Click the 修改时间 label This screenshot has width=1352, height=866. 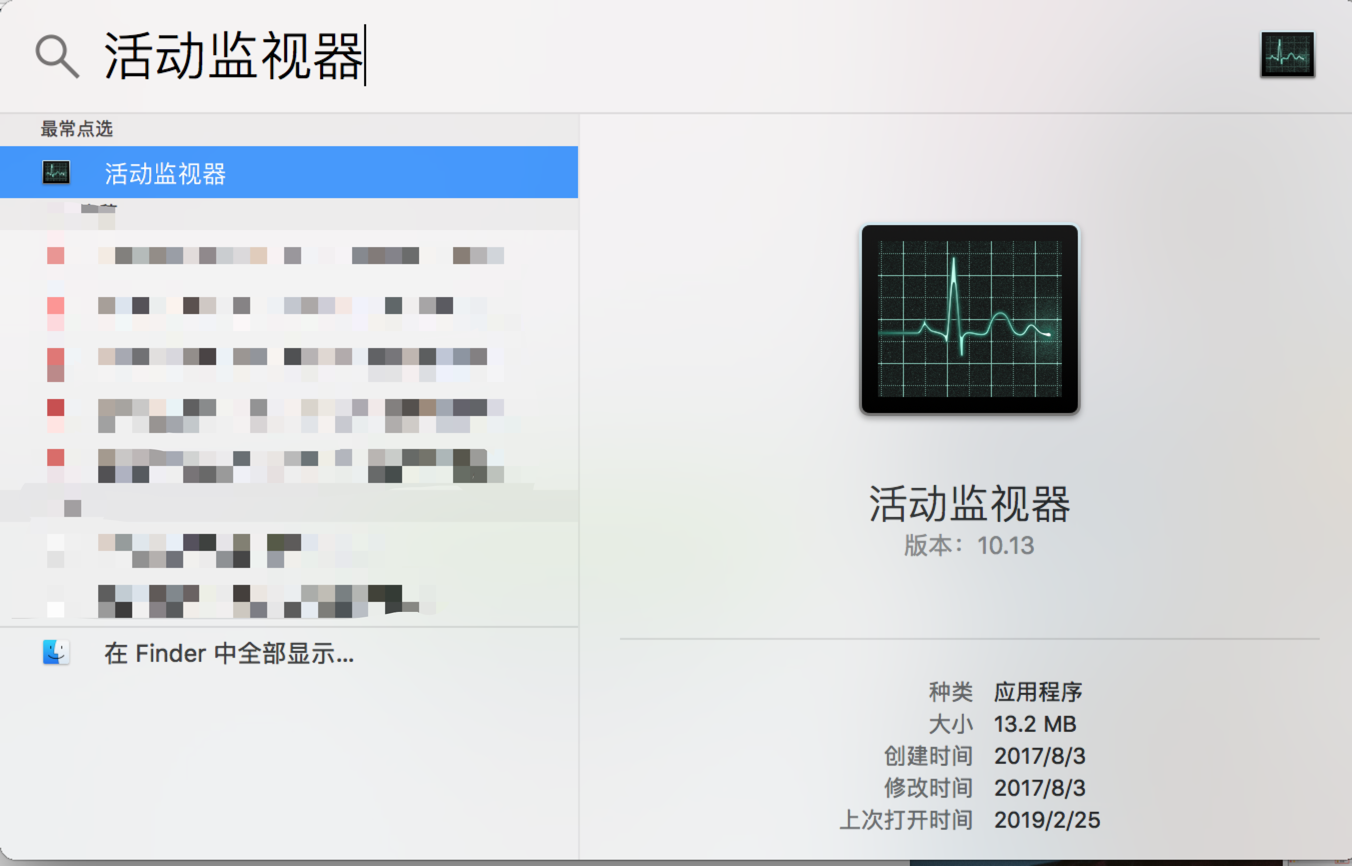point(928,788)
